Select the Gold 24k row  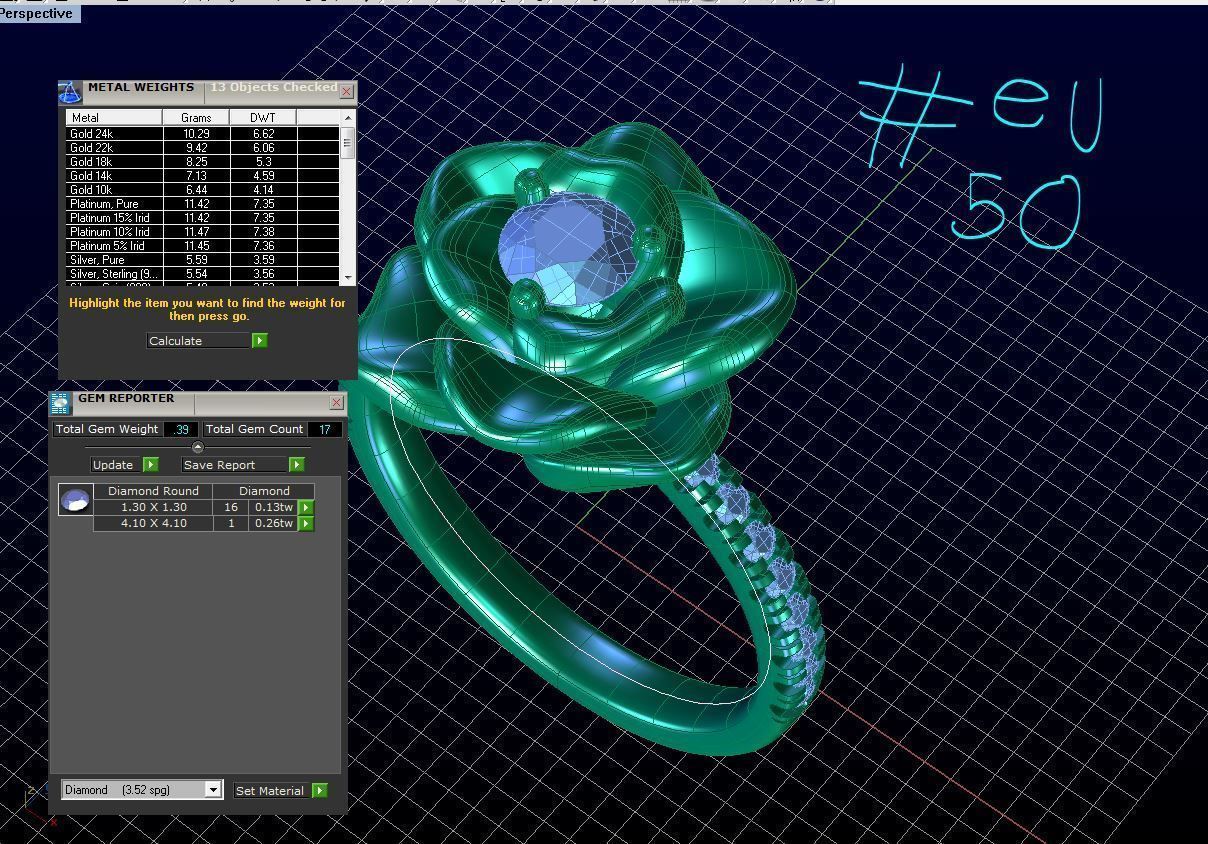click(203, 133)
